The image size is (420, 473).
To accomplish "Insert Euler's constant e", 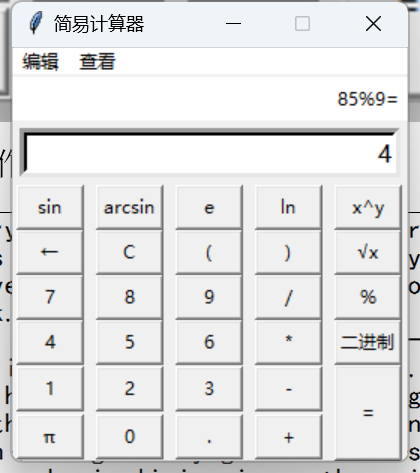I will tap(209, 207).
